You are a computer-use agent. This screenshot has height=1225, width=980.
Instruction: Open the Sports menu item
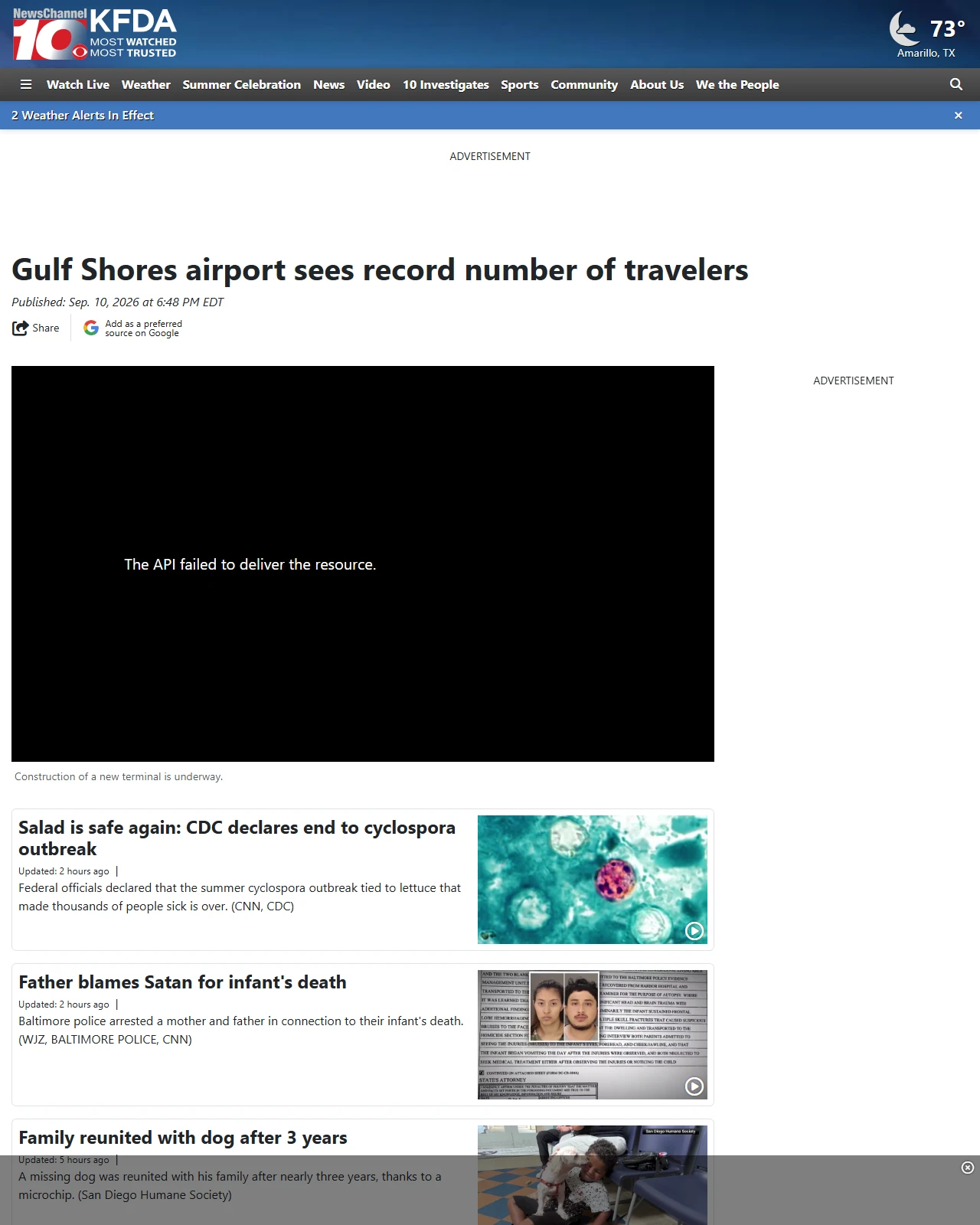[x=520, y=85]
